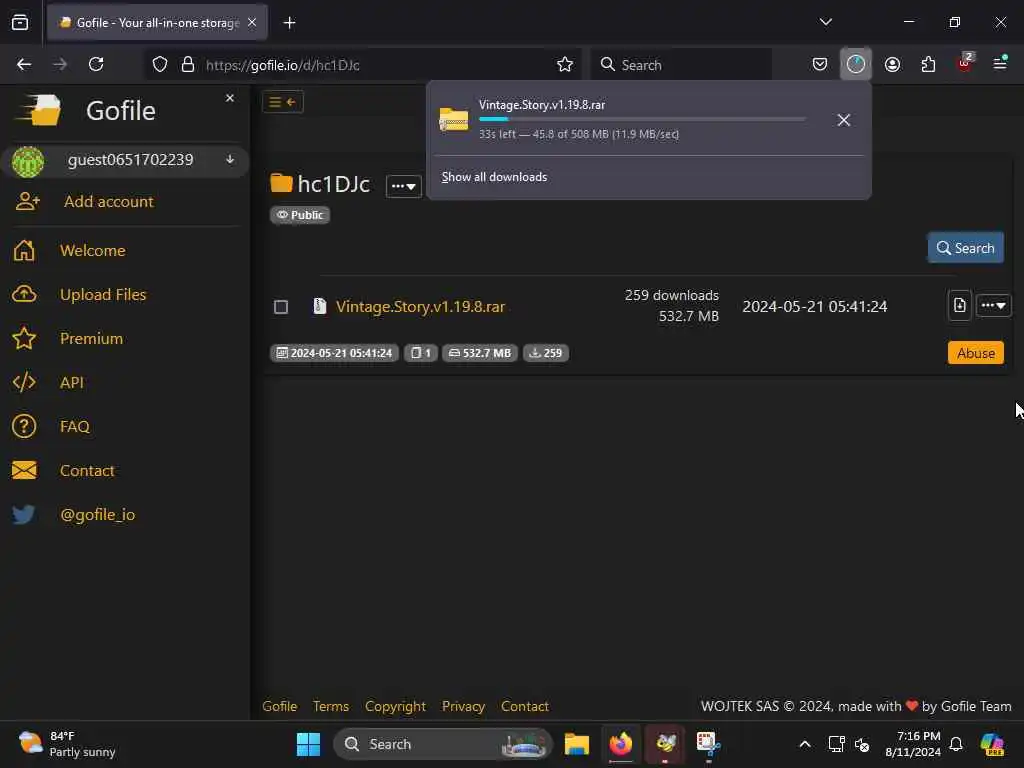Click the Twitter bird icon
Screen dimensions: 1024x768
tap(24, 515)
